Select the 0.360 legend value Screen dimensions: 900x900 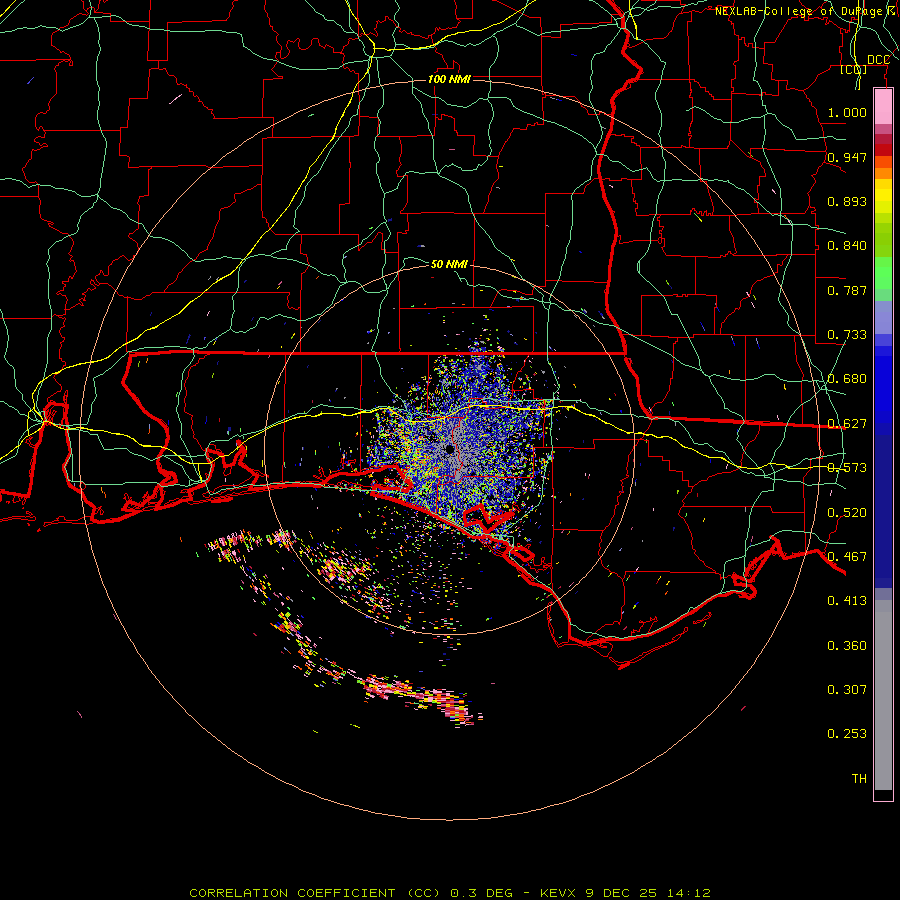pos(847,646)
